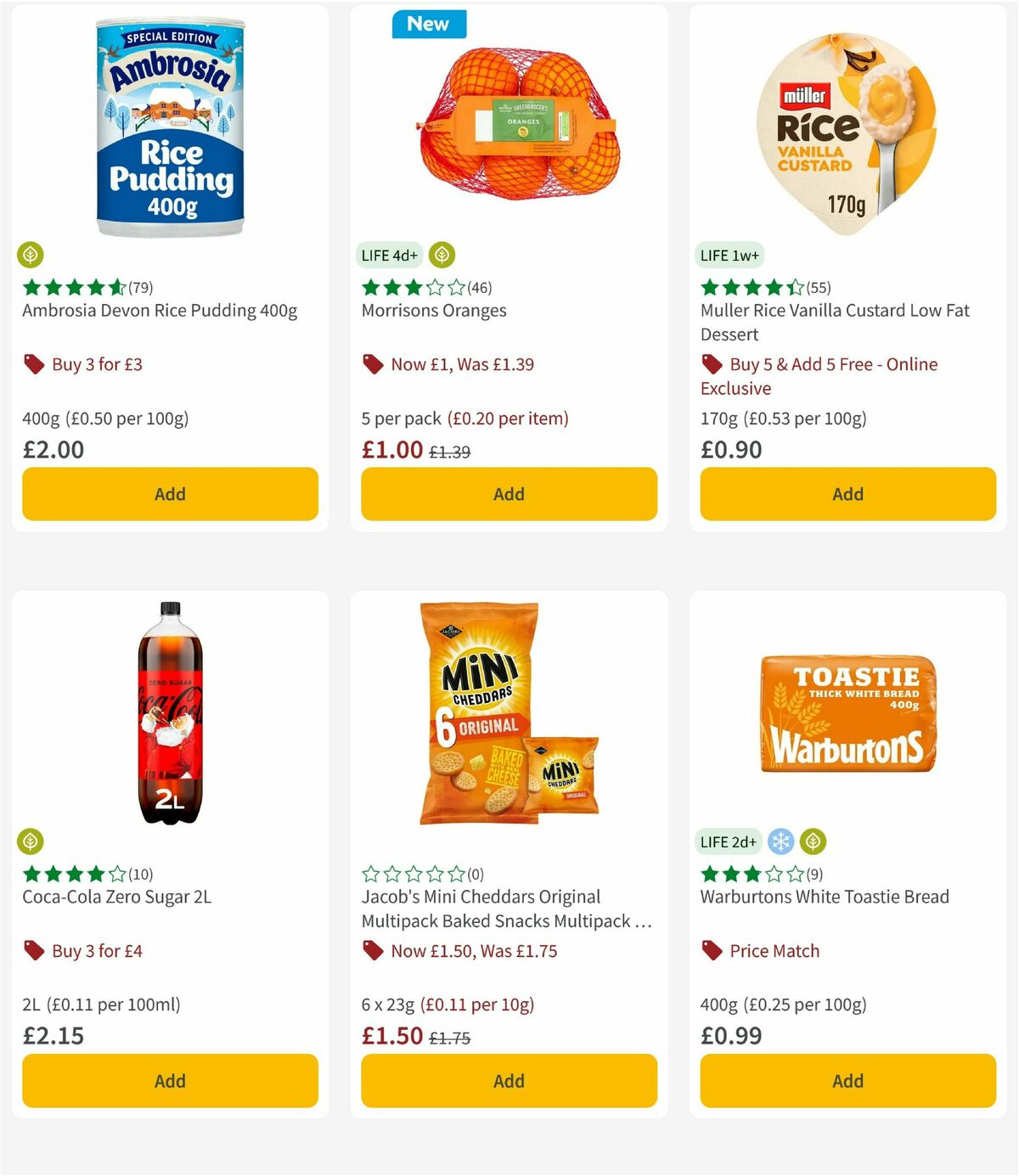Click the eco leaf icon on Ambrosia Rice Pudding
This screenshot has height=1176, width=1019.
(x=31, y=255)
